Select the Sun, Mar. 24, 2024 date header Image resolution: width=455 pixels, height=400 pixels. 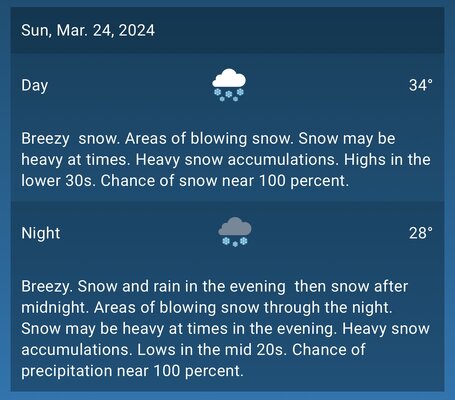[88, 30]
